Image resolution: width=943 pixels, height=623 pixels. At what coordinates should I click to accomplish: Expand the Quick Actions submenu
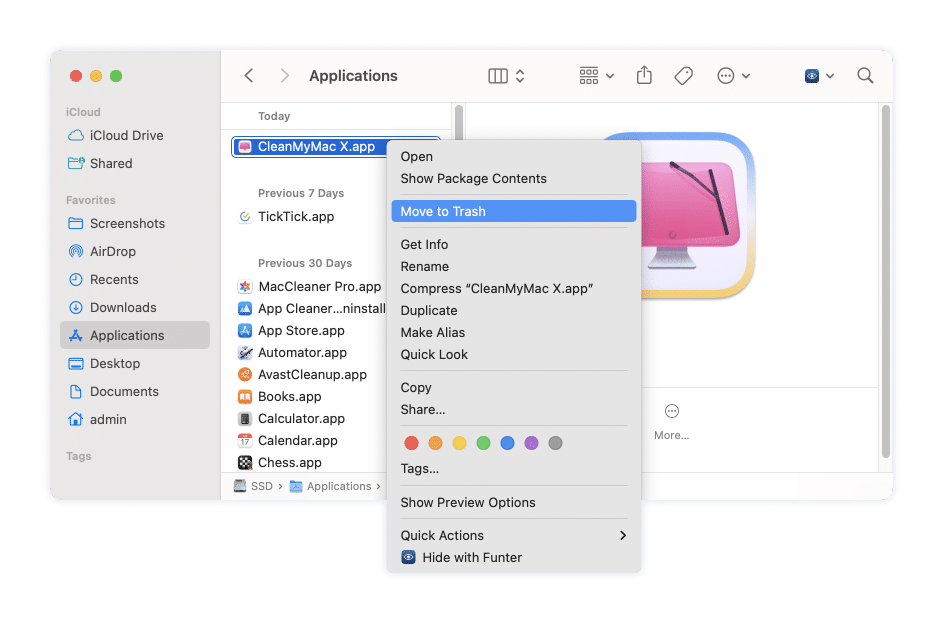point(514,535)
